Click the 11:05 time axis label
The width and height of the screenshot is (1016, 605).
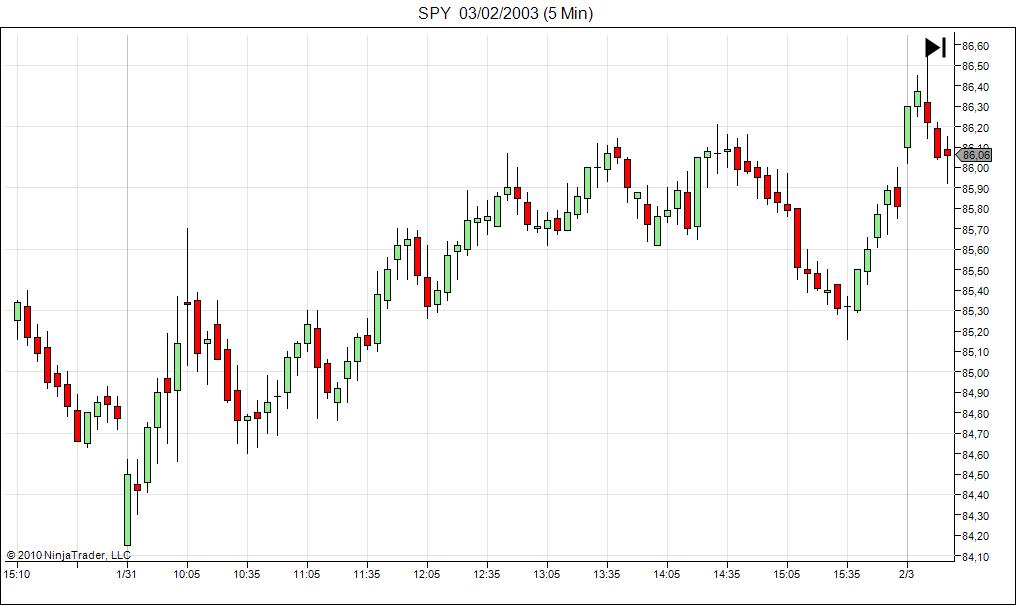click(x=306, y=574)
